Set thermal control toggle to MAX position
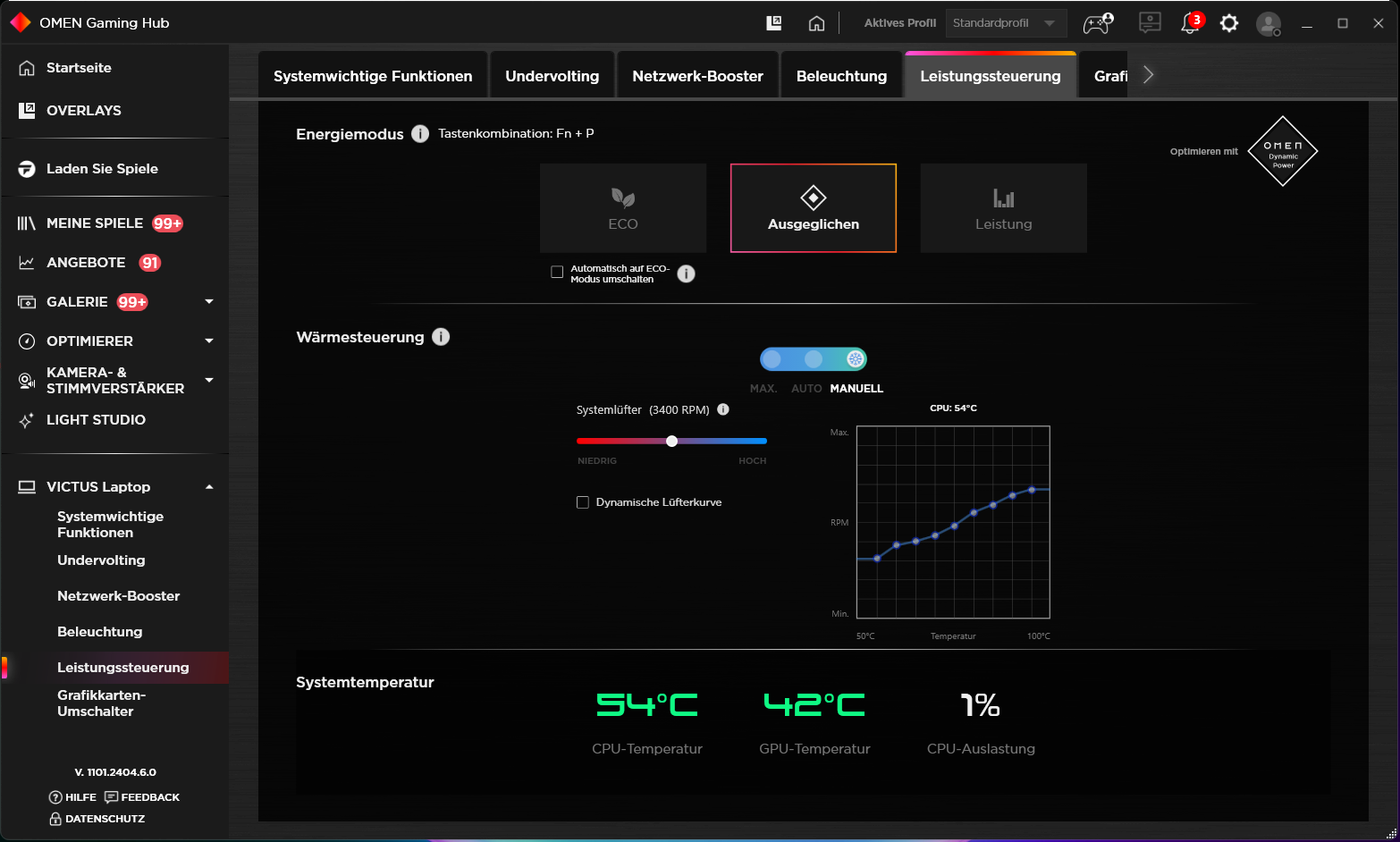The image size is (1400, 842). point(772,359)
